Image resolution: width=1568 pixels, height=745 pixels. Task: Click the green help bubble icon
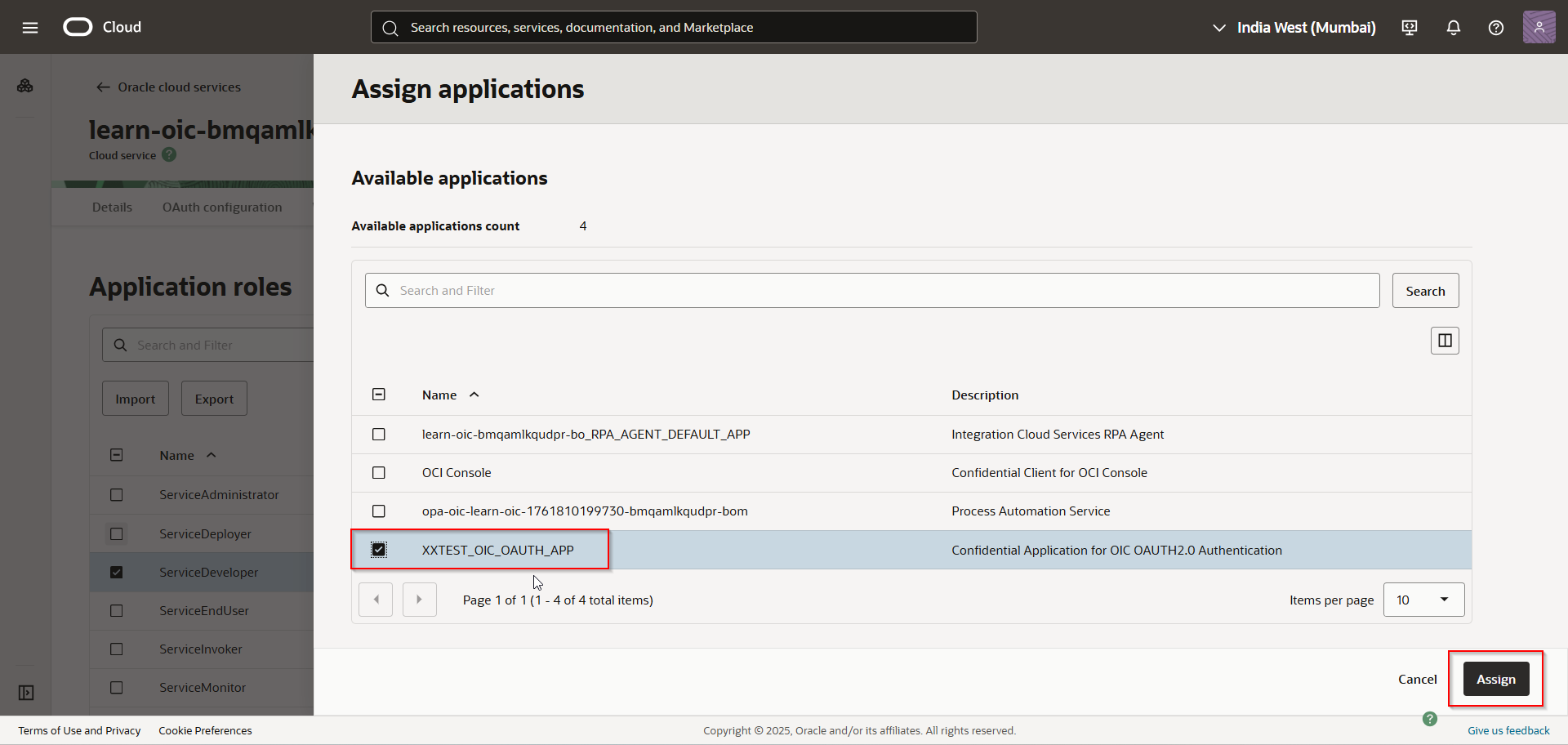click(1429, 719)
